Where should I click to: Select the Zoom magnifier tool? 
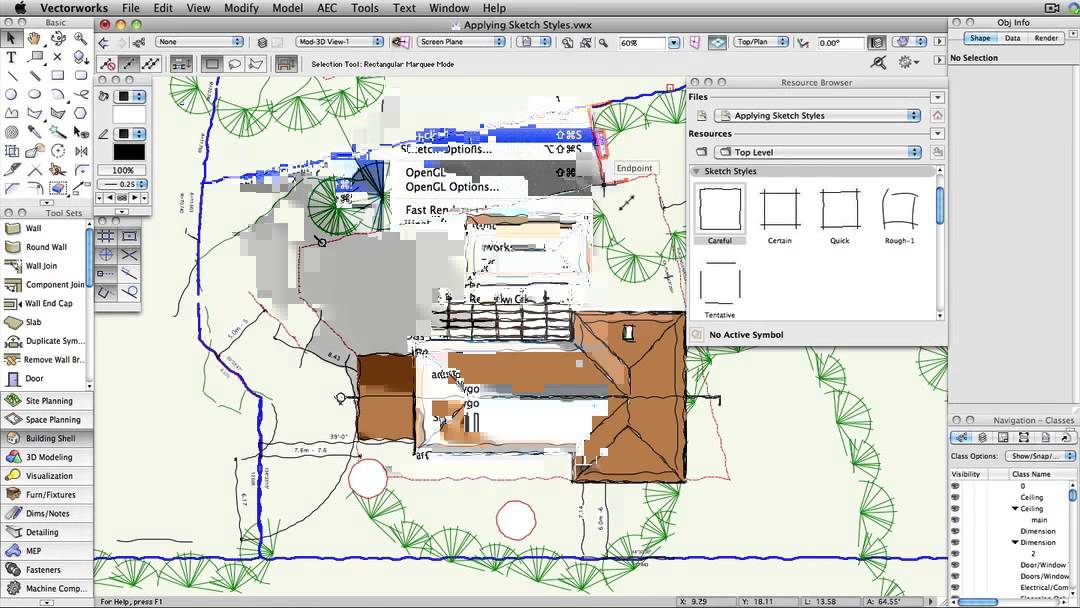[x=81, y=39]
